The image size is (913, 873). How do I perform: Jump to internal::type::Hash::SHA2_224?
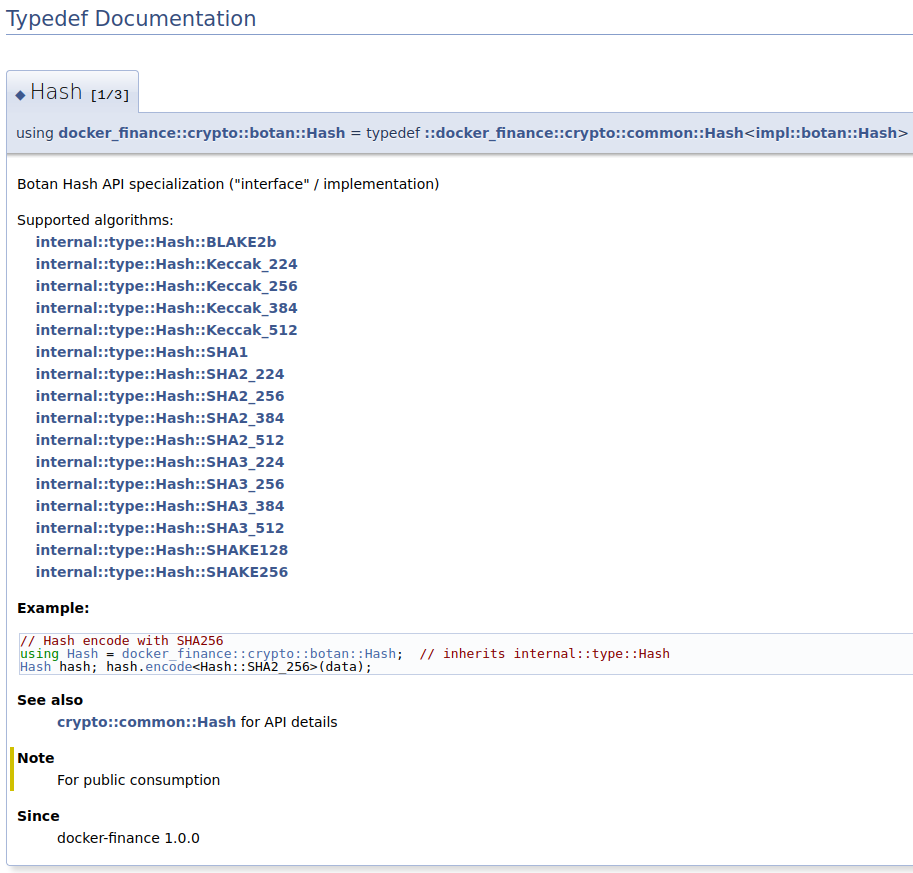[x=160, y=374]
